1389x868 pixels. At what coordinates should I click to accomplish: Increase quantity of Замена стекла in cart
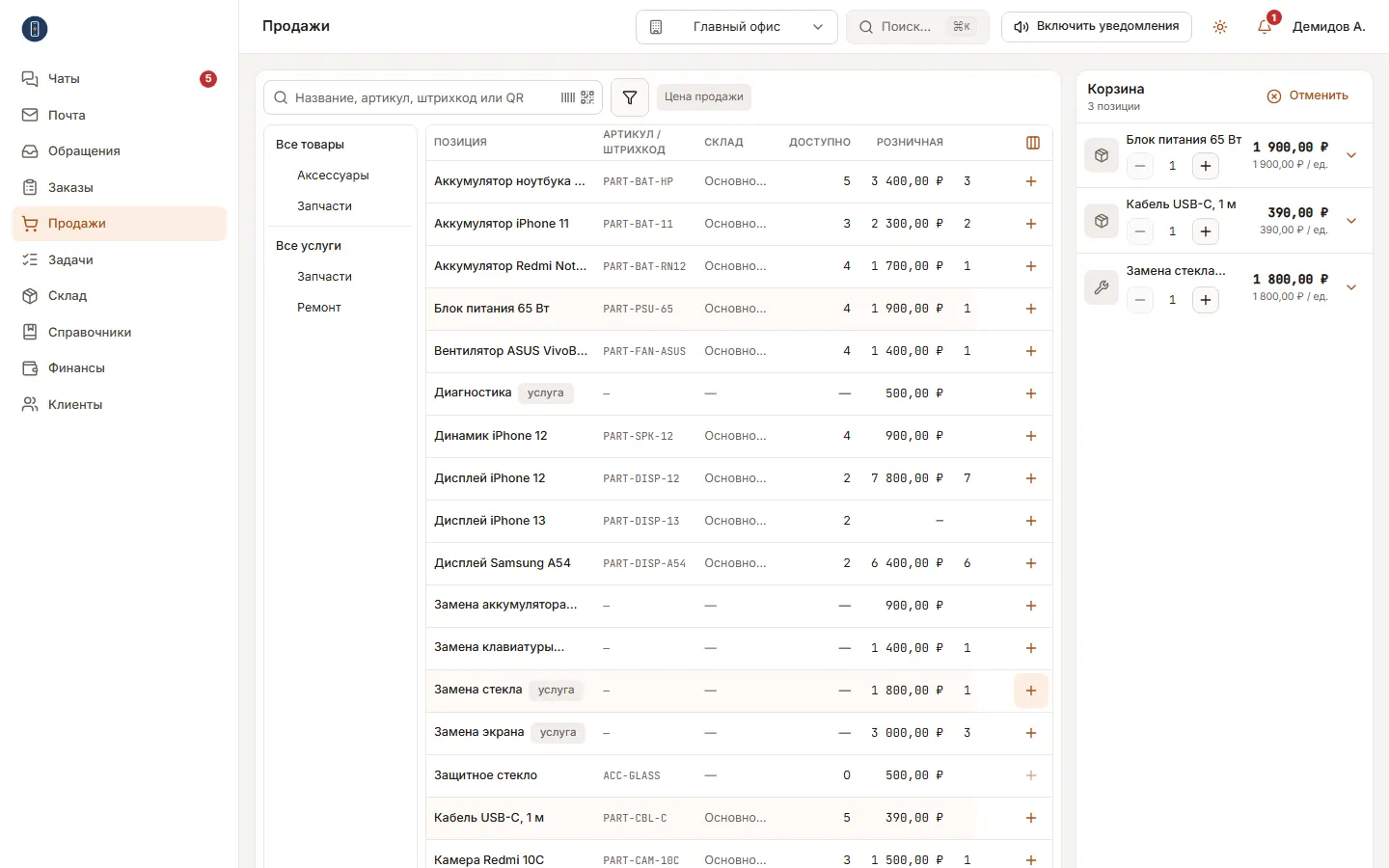tap(1206, 300)
